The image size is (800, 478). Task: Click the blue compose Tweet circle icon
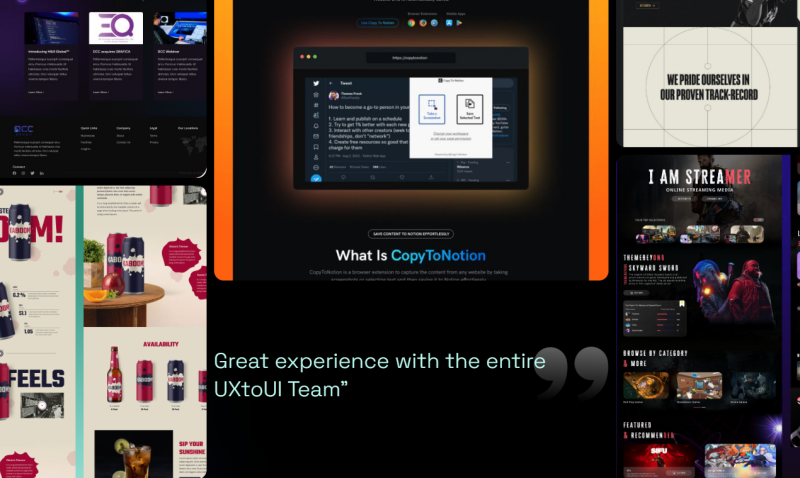pyautogui.click(x=316, y=179)
